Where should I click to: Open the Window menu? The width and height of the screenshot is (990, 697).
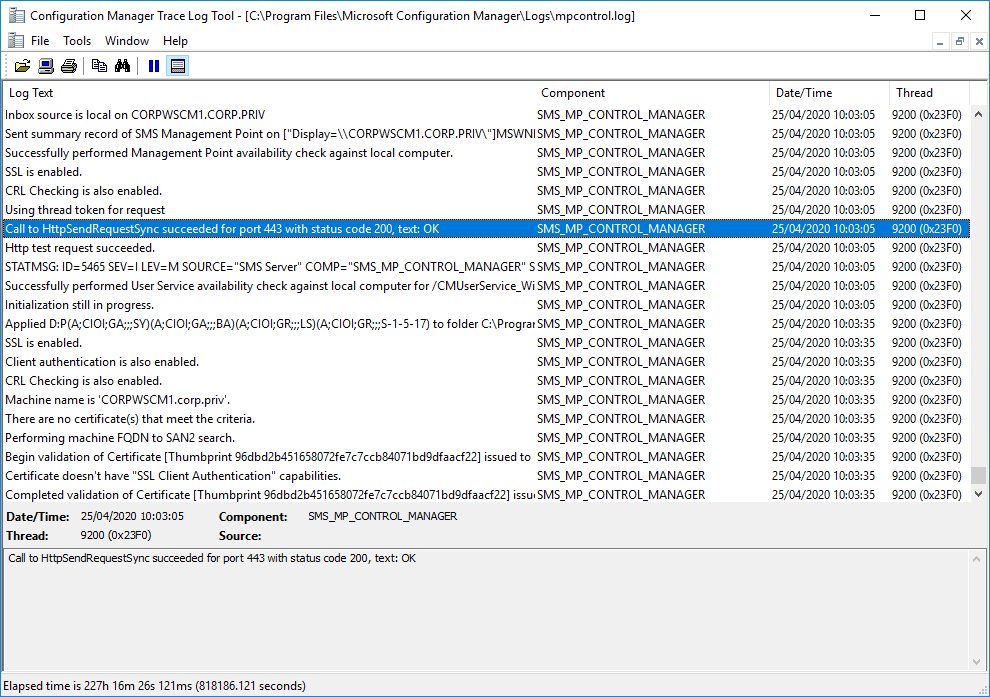pyautogui.click(x=127, y=41)
